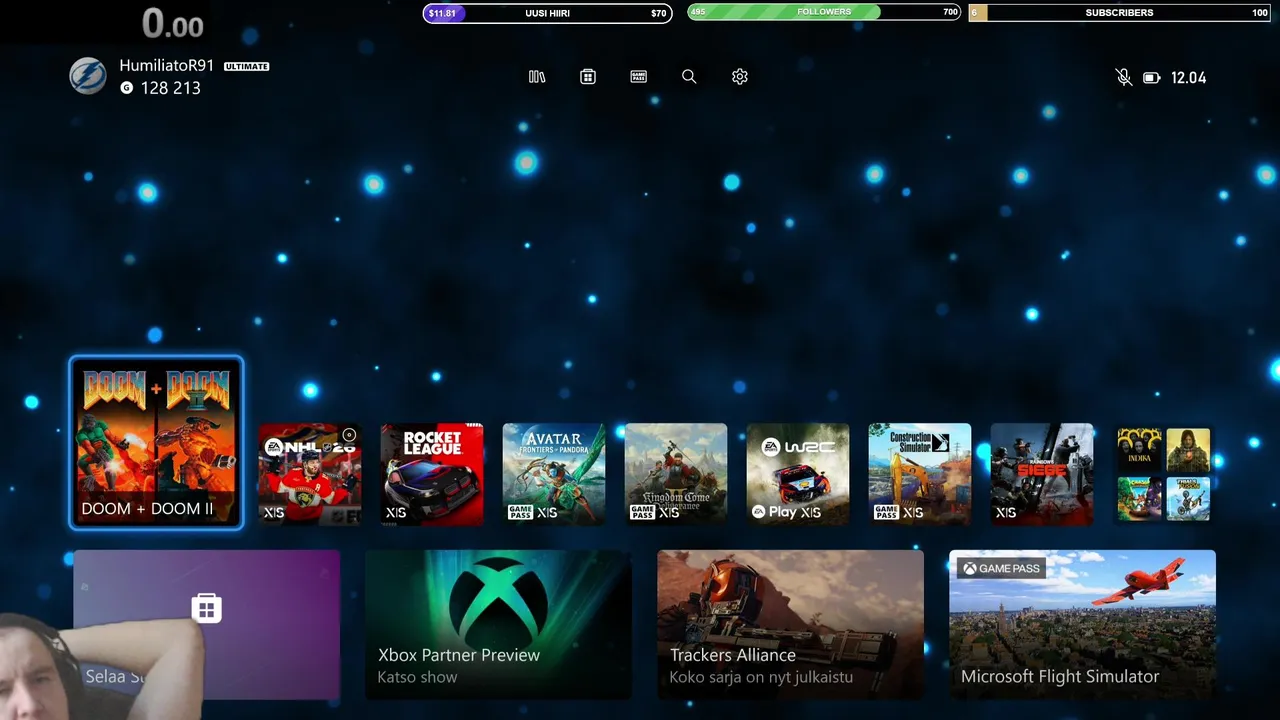The width and height of the screenshot is (1280, 720).
Task: Launch the EA WRC game tile
Action: click(798, 474)
